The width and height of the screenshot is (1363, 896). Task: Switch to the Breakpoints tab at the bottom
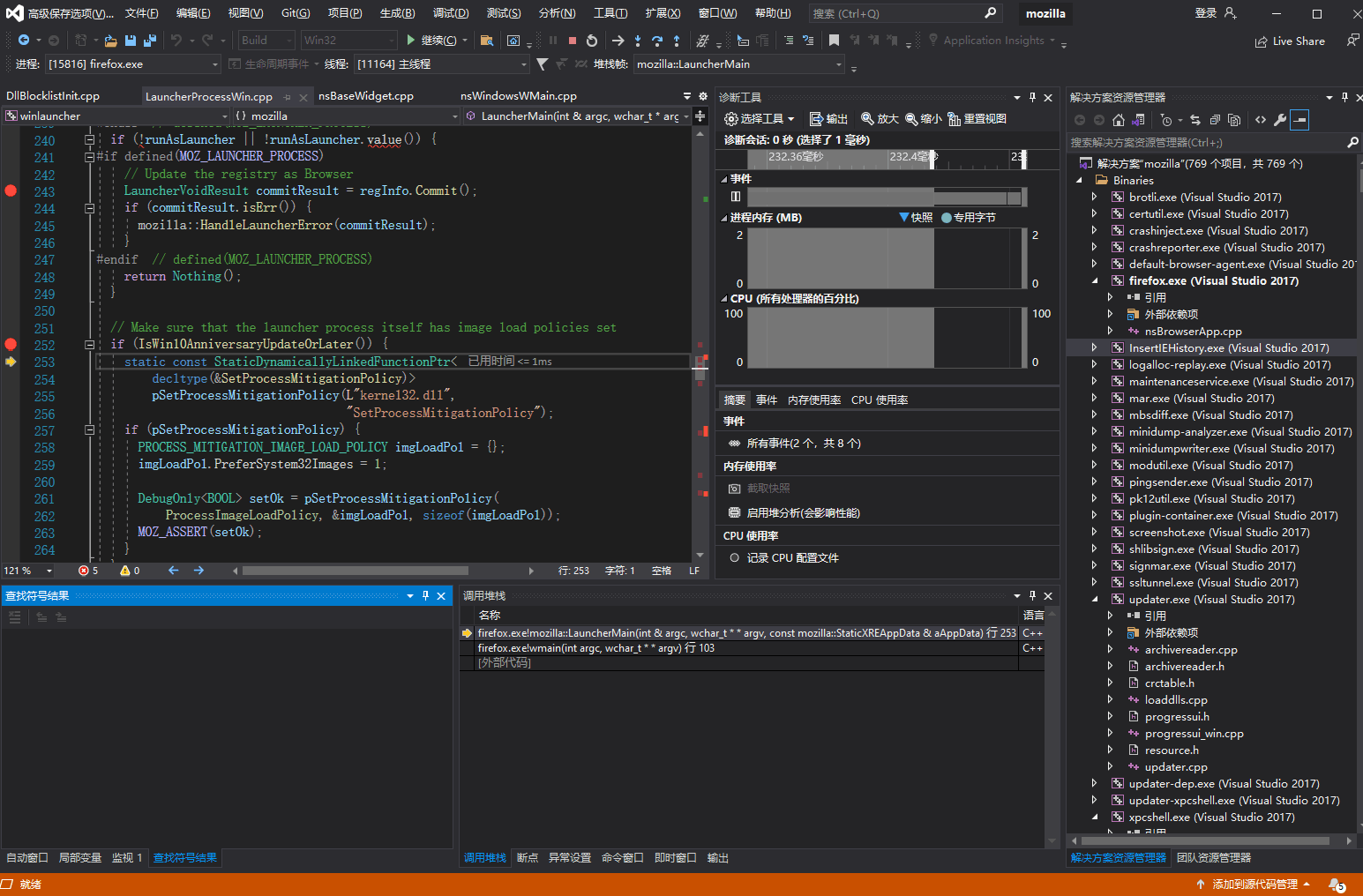pos(528,858)
